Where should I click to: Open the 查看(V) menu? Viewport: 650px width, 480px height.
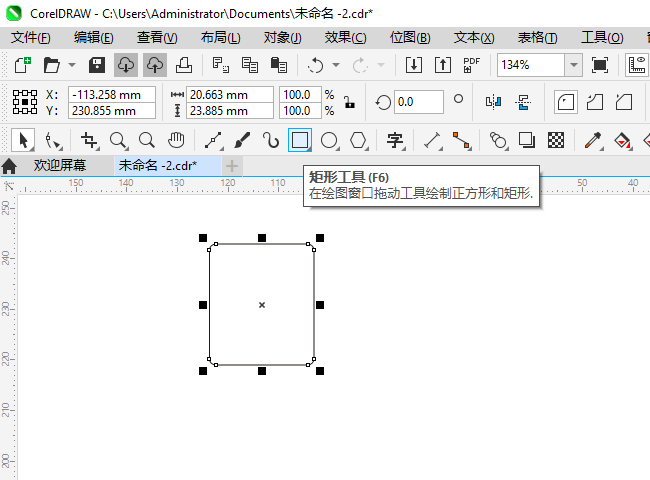(157, 38)
